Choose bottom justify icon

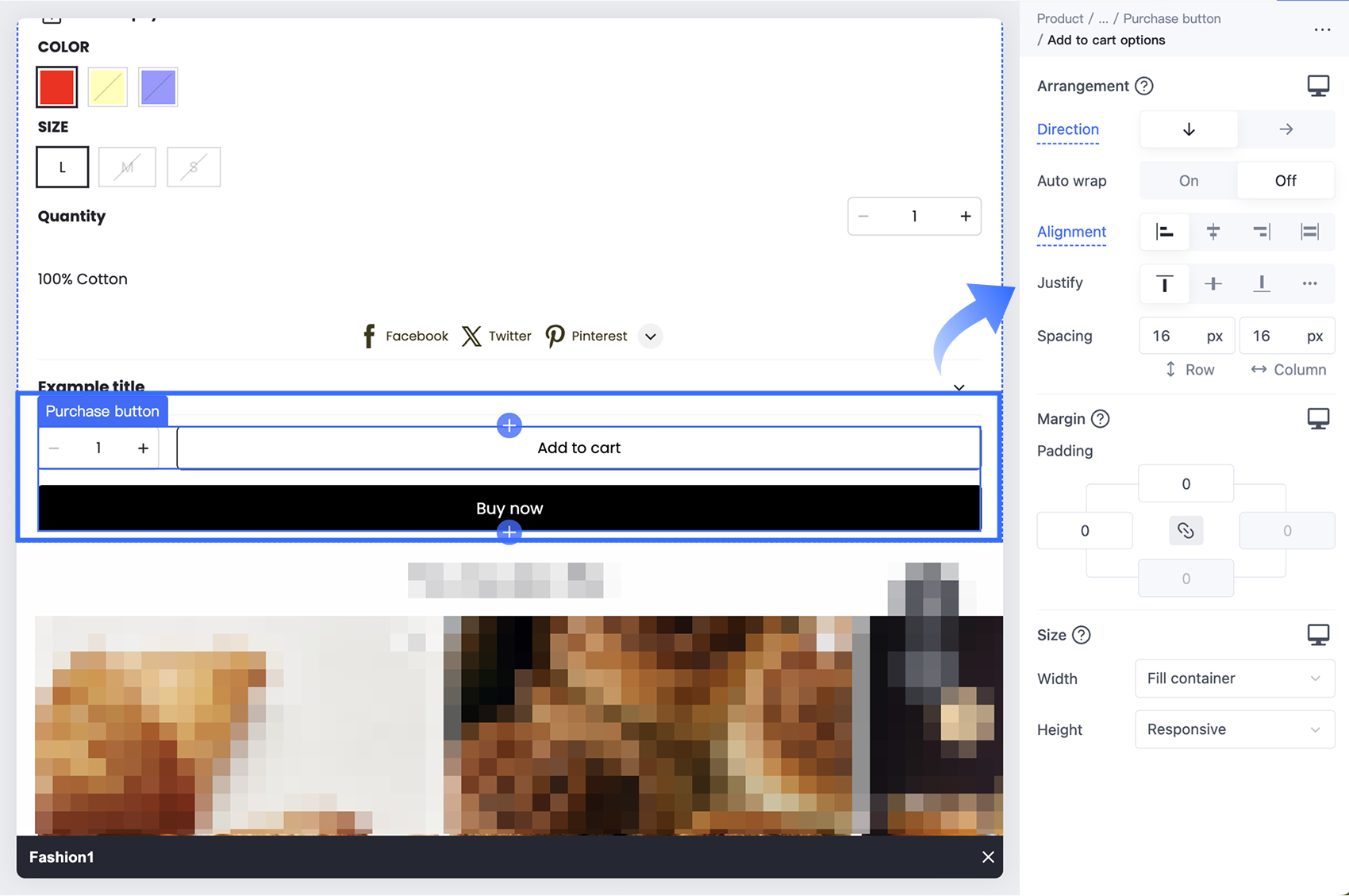pos(1261,283)
